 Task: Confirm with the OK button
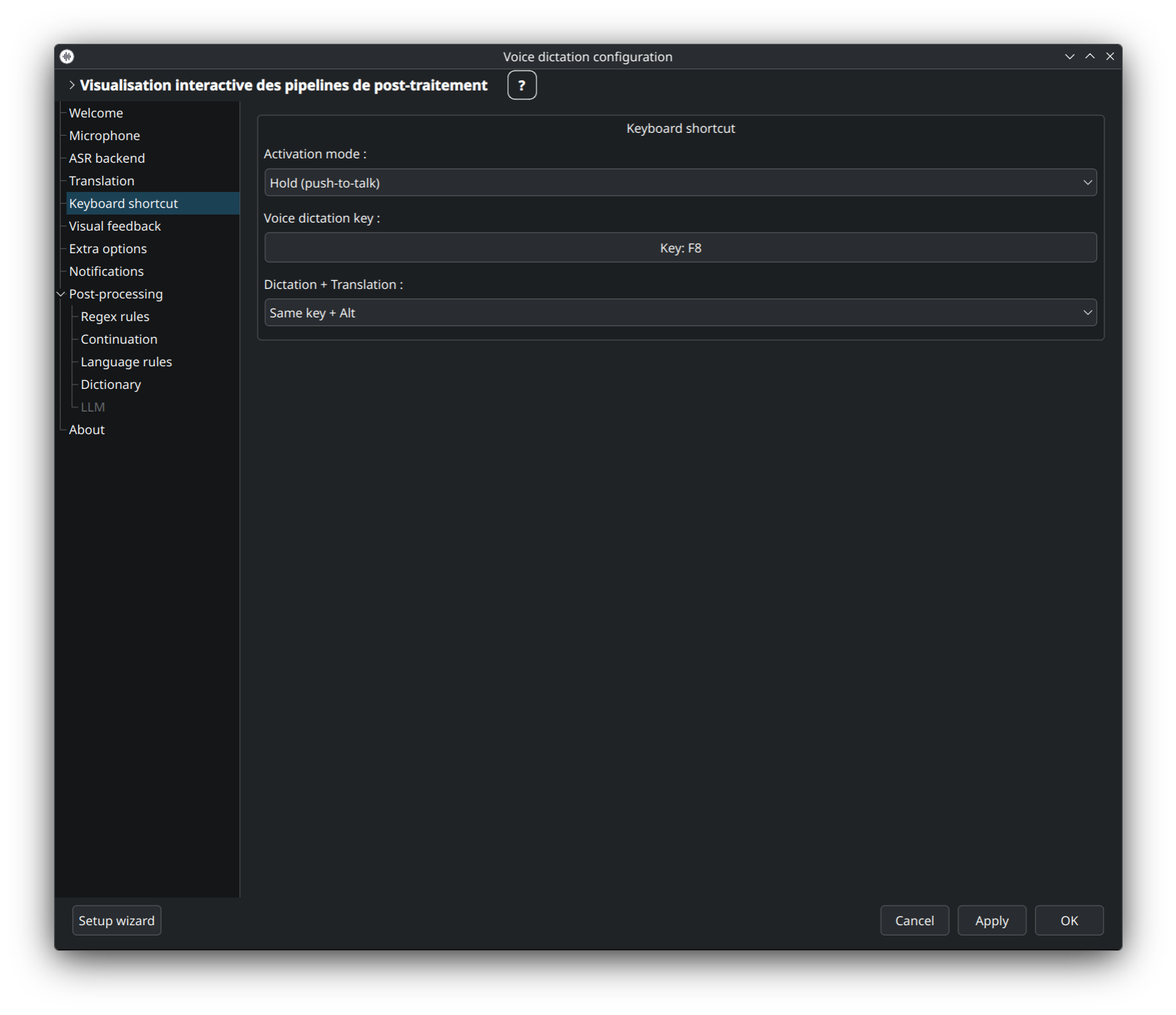pos(1069,921)
